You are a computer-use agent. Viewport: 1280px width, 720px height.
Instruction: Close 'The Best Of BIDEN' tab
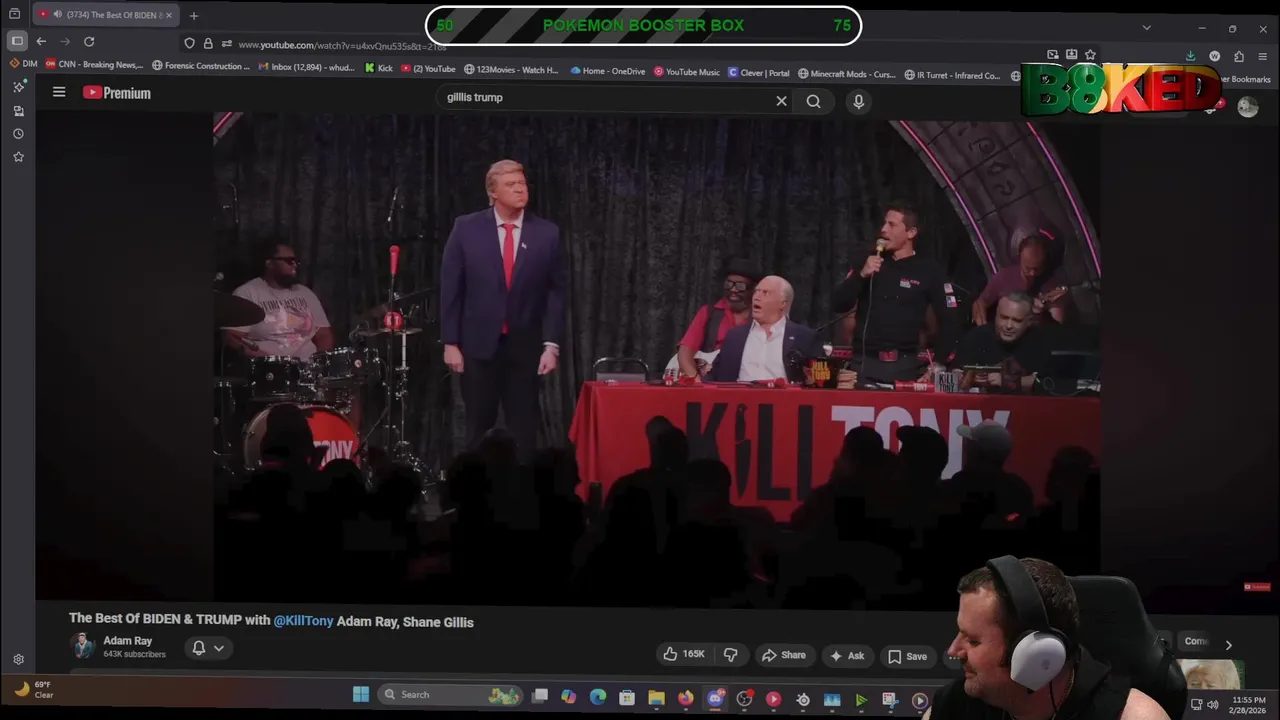169,15
